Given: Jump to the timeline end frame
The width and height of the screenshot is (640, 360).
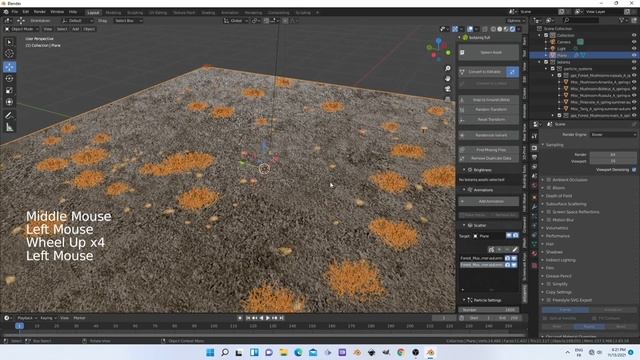Looking at the screenshot, I should tap(281, 318).
